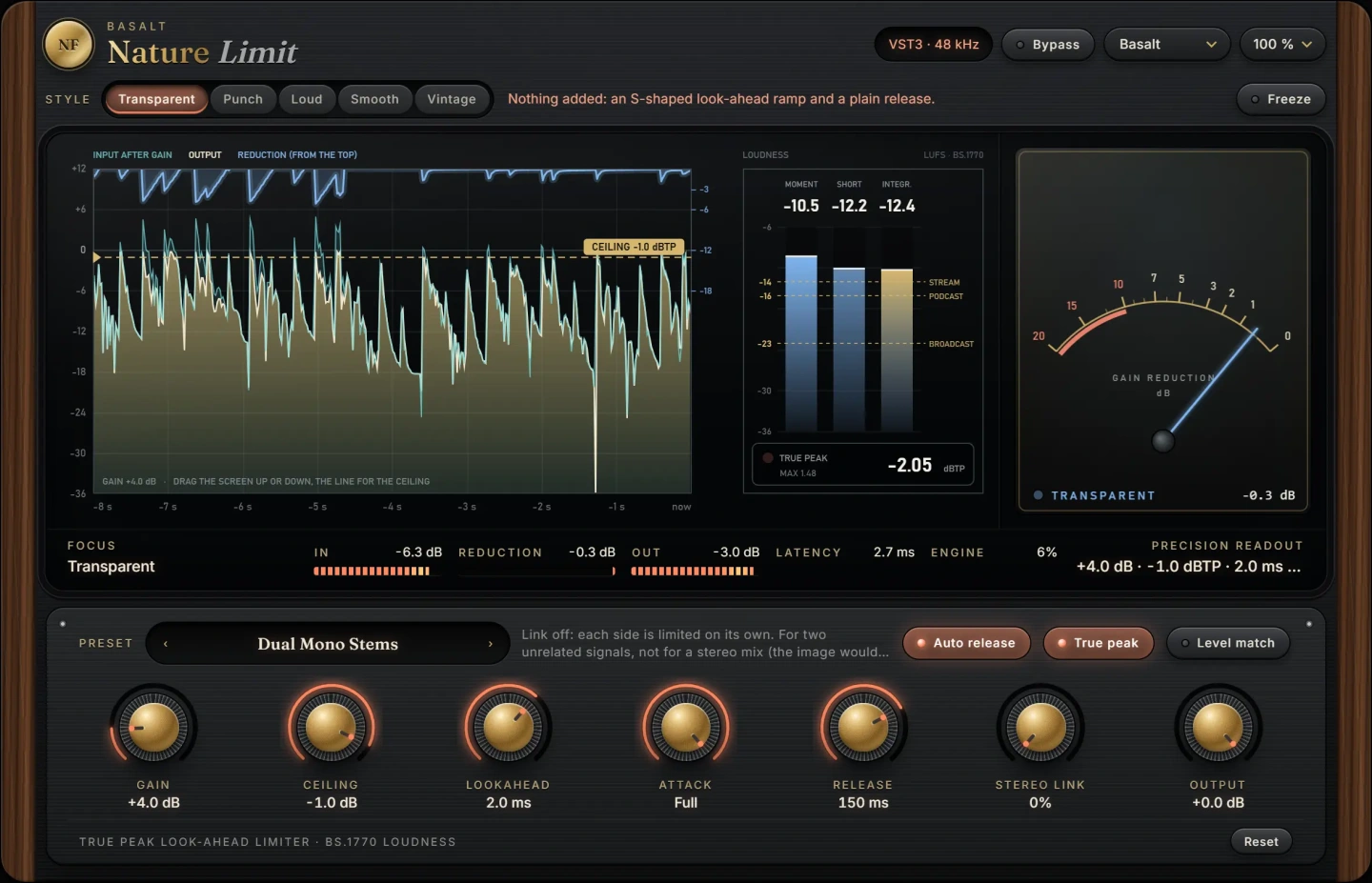
Task: Click the integrated loudness value -12.4
Action: click(x=897, y=206)
